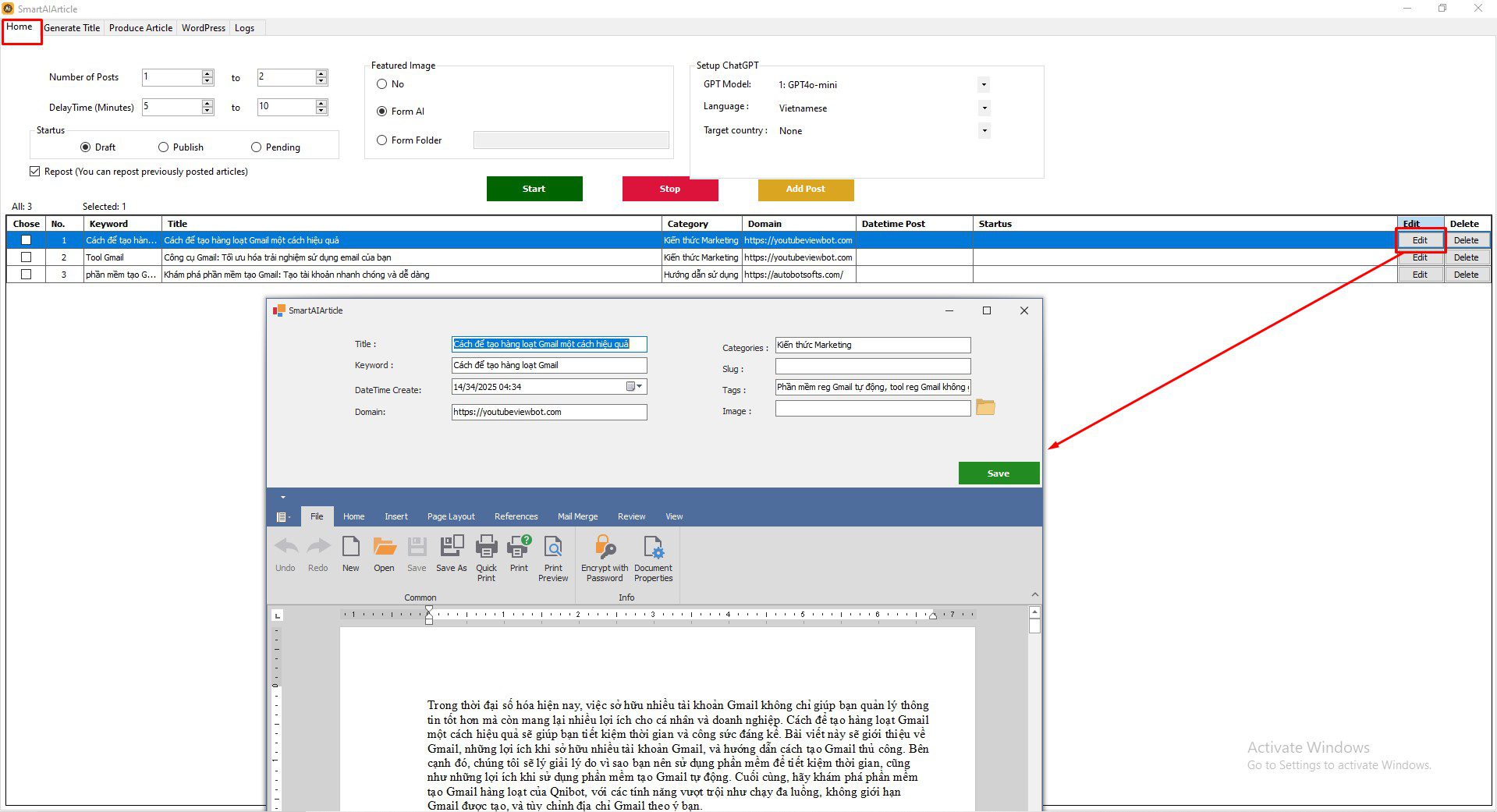Click Delete for row 3

coord(1467,275)
